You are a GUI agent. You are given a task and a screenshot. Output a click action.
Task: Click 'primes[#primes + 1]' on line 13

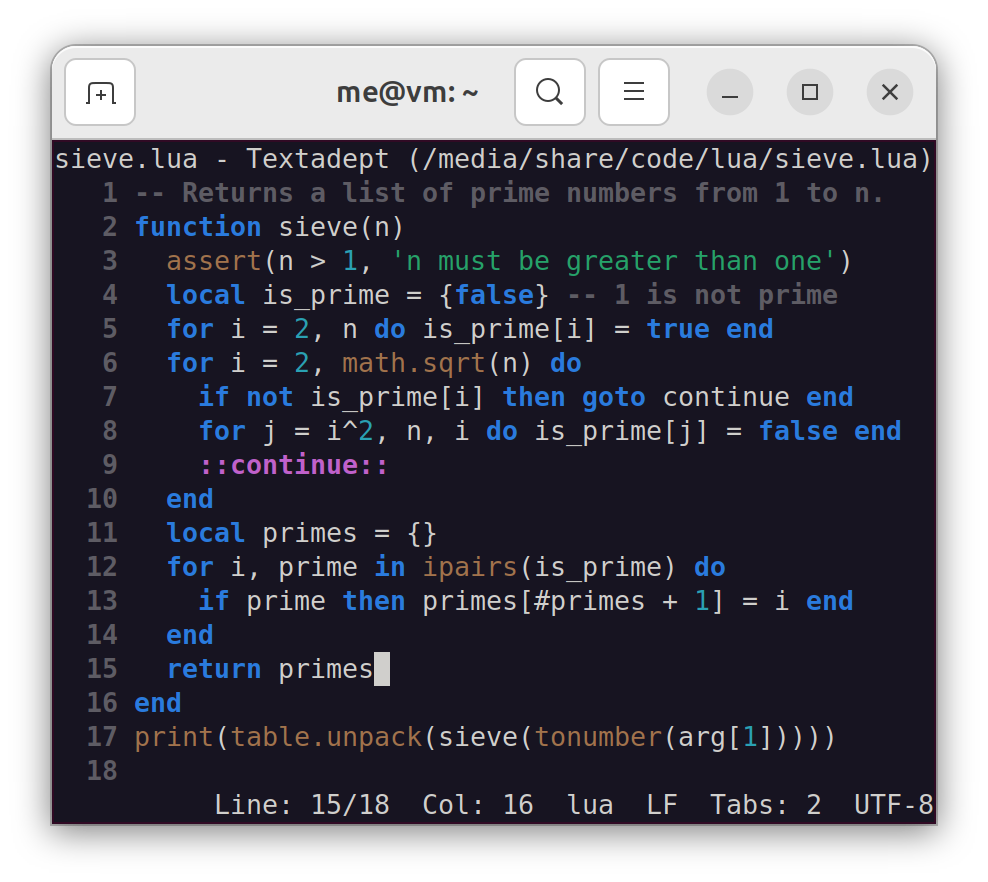(x=573, y=601)
